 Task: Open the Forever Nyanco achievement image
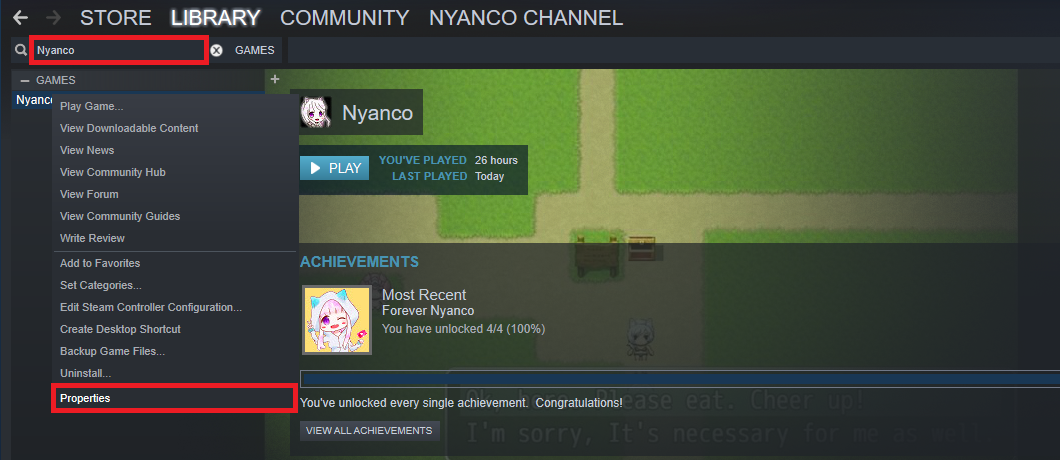point(337,319)
